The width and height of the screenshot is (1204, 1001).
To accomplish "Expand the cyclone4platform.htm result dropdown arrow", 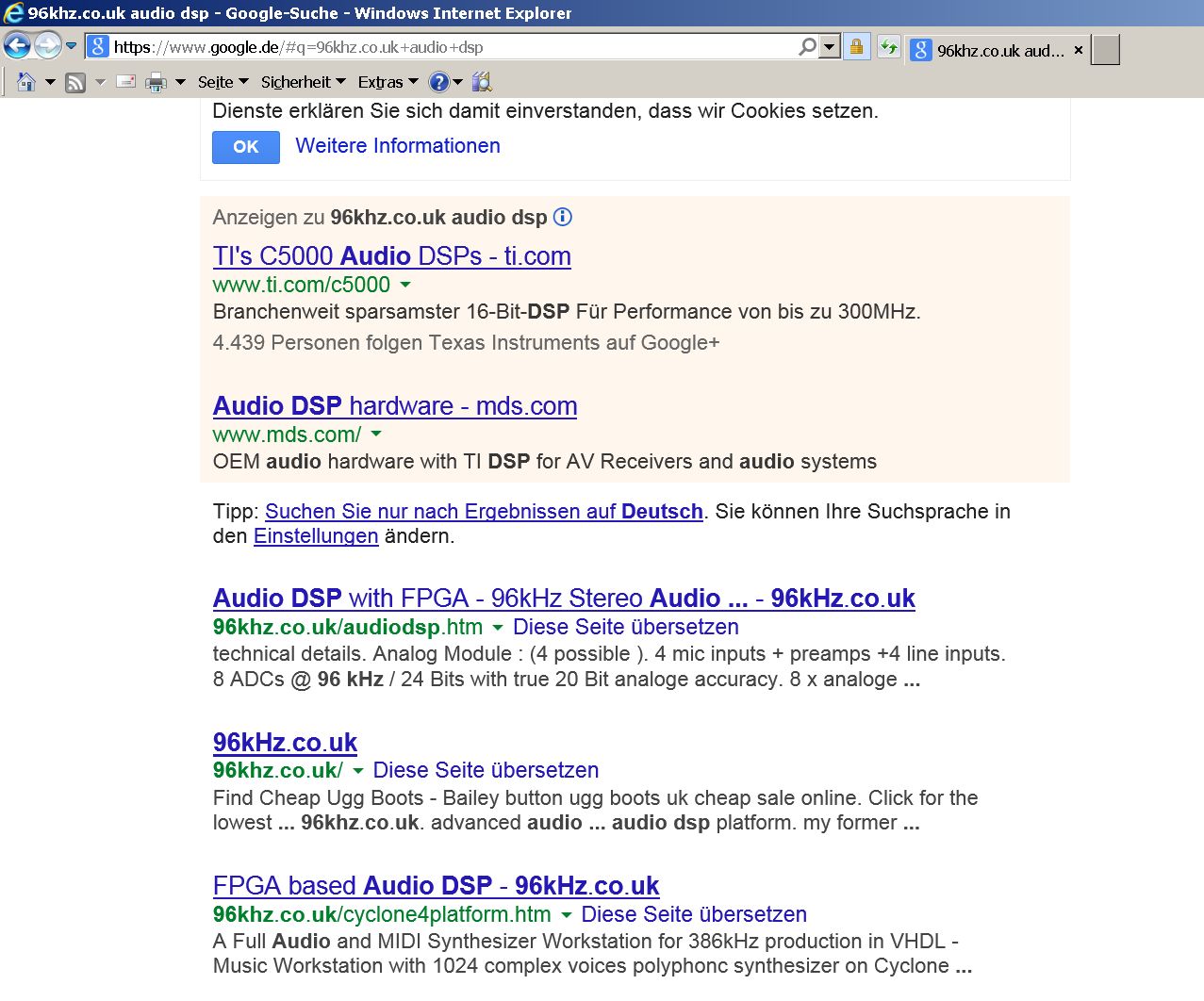I will [x=567, y=915].
